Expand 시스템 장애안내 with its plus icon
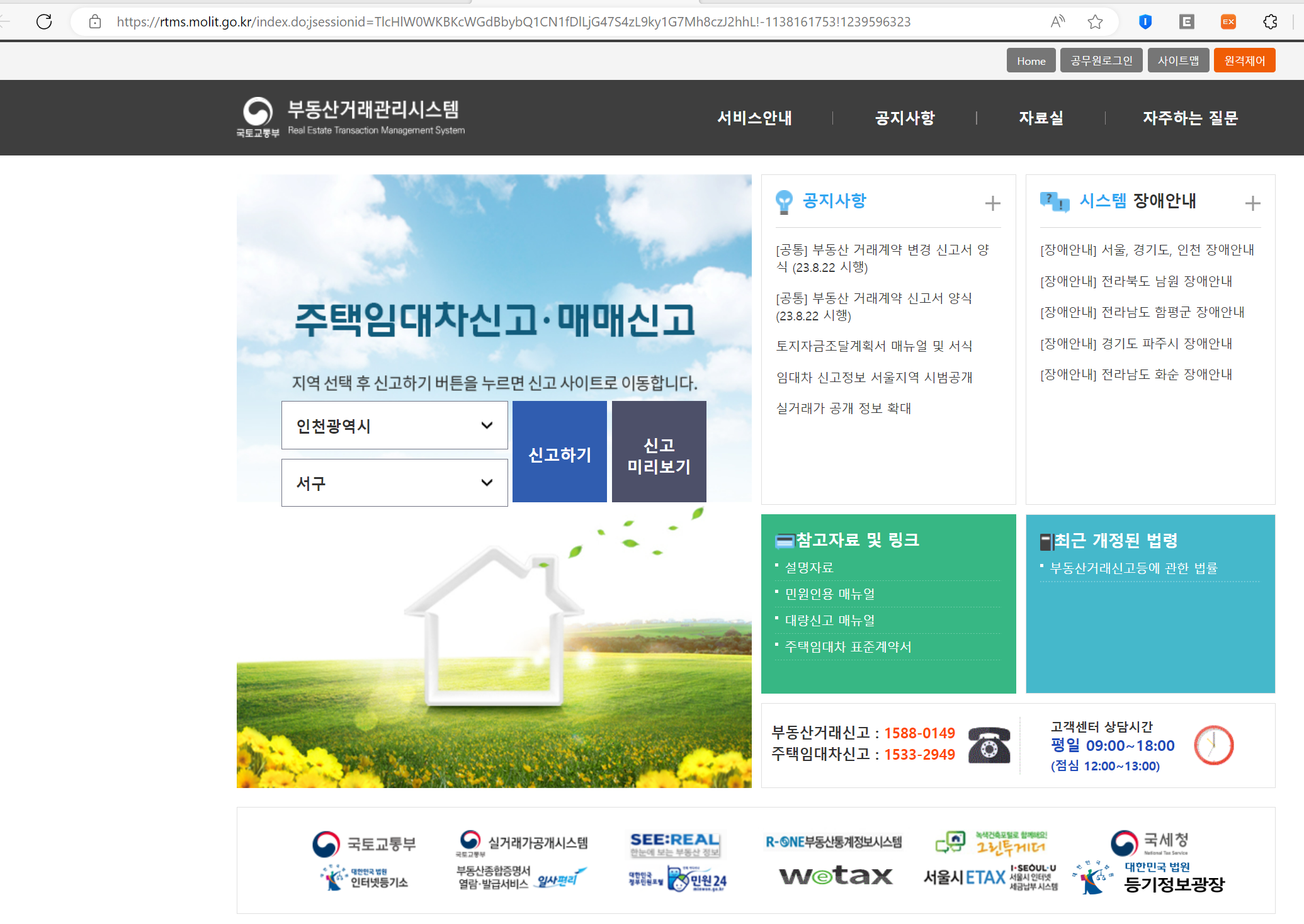The width and height of the screenshot is (1304, 924). [1252, 203]
